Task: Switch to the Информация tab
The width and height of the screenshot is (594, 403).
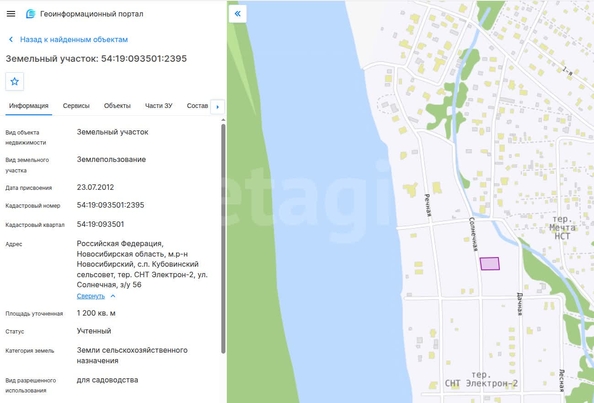Action: [29, 106]
